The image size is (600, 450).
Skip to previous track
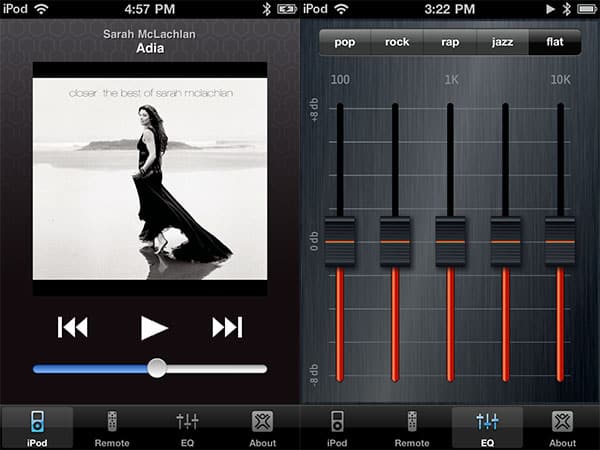[x=73, y=327]
